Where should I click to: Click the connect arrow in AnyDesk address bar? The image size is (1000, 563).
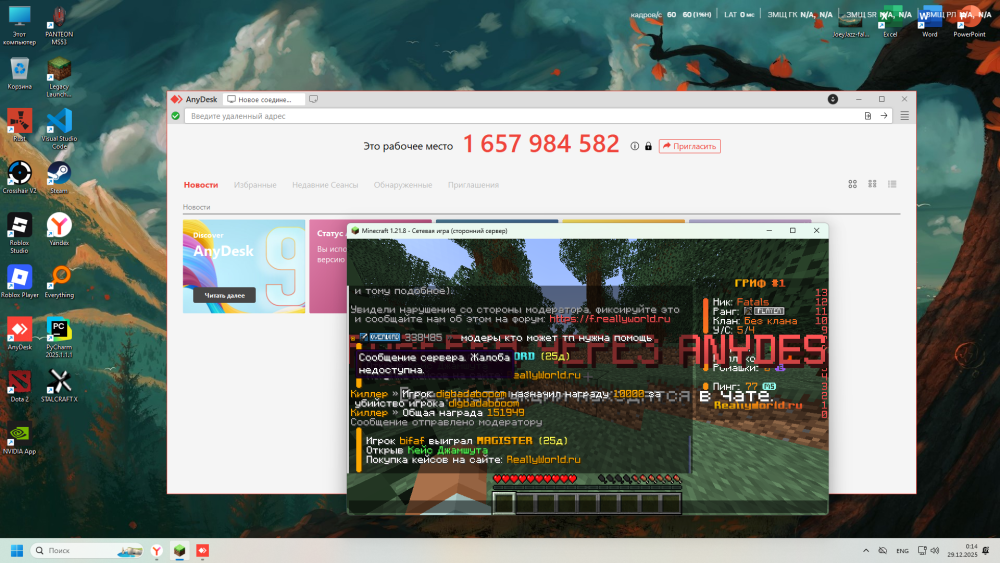click(x=884, y=116)
